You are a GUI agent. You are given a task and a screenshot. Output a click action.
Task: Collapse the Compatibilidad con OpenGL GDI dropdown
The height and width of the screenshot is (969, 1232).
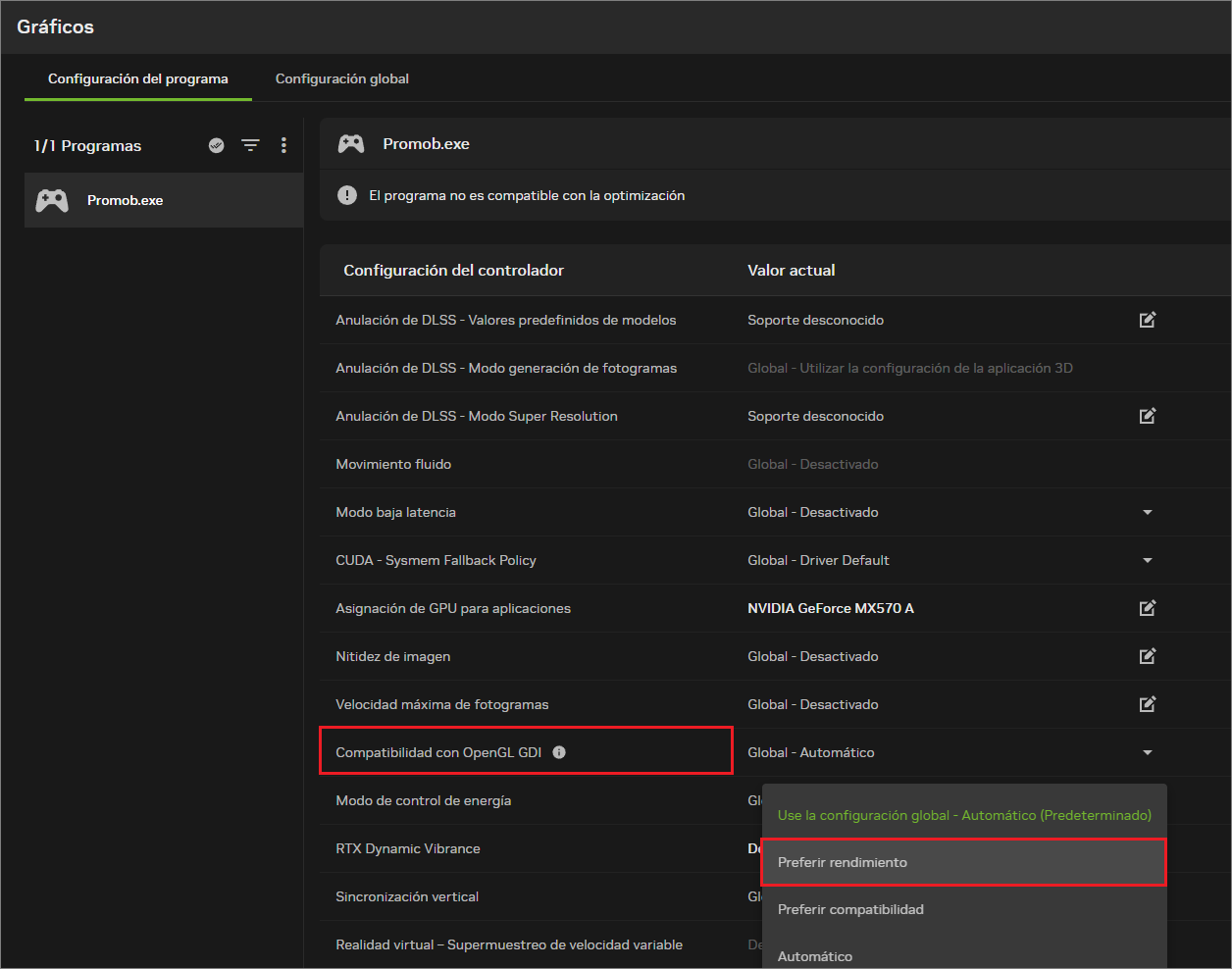(1148, 752)
